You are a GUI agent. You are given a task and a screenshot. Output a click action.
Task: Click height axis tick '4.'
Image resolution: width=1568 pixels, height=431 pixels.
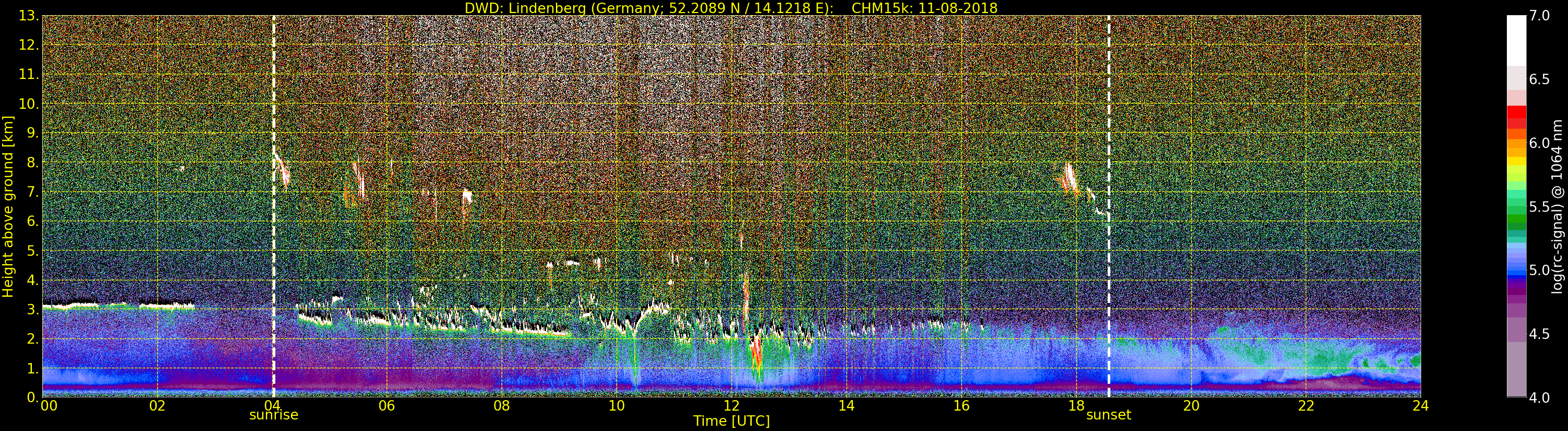click(x=32, y=280)
